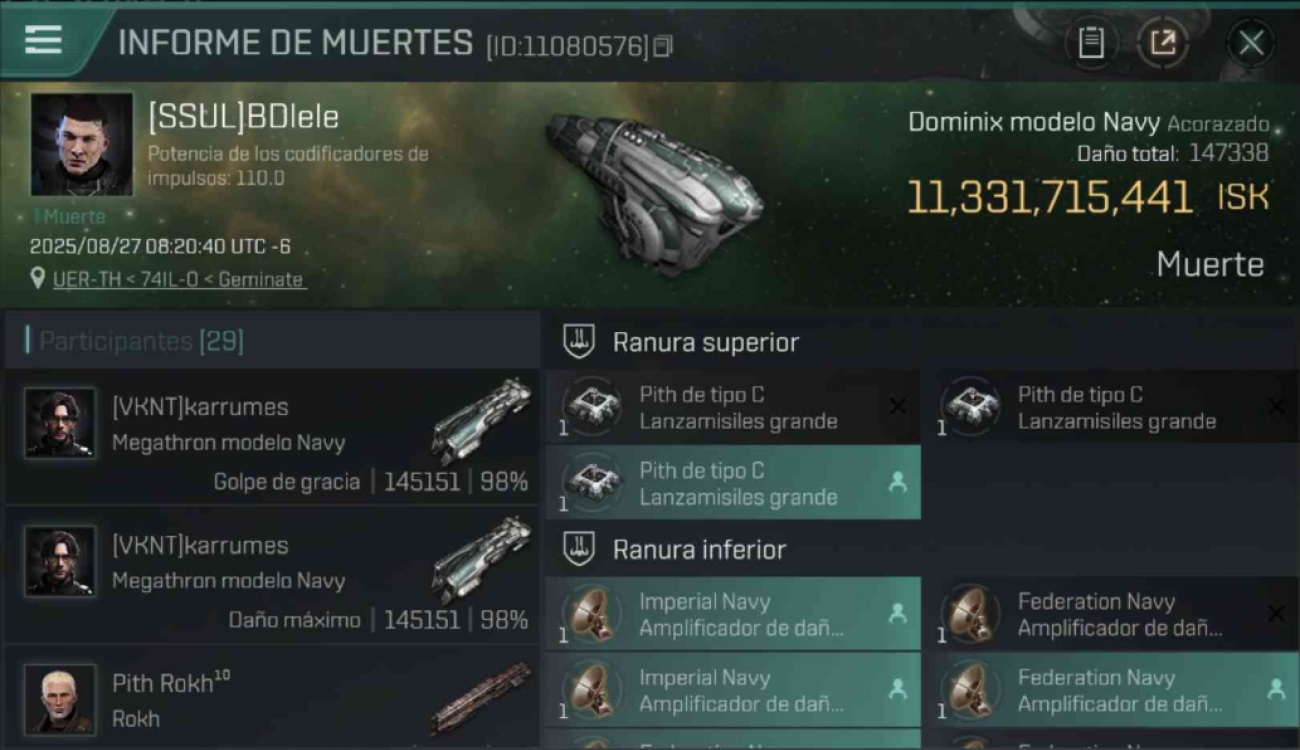Close the Informe de Muertes window
Viewport: 1300px width, 750px height.
point(1251,43)
